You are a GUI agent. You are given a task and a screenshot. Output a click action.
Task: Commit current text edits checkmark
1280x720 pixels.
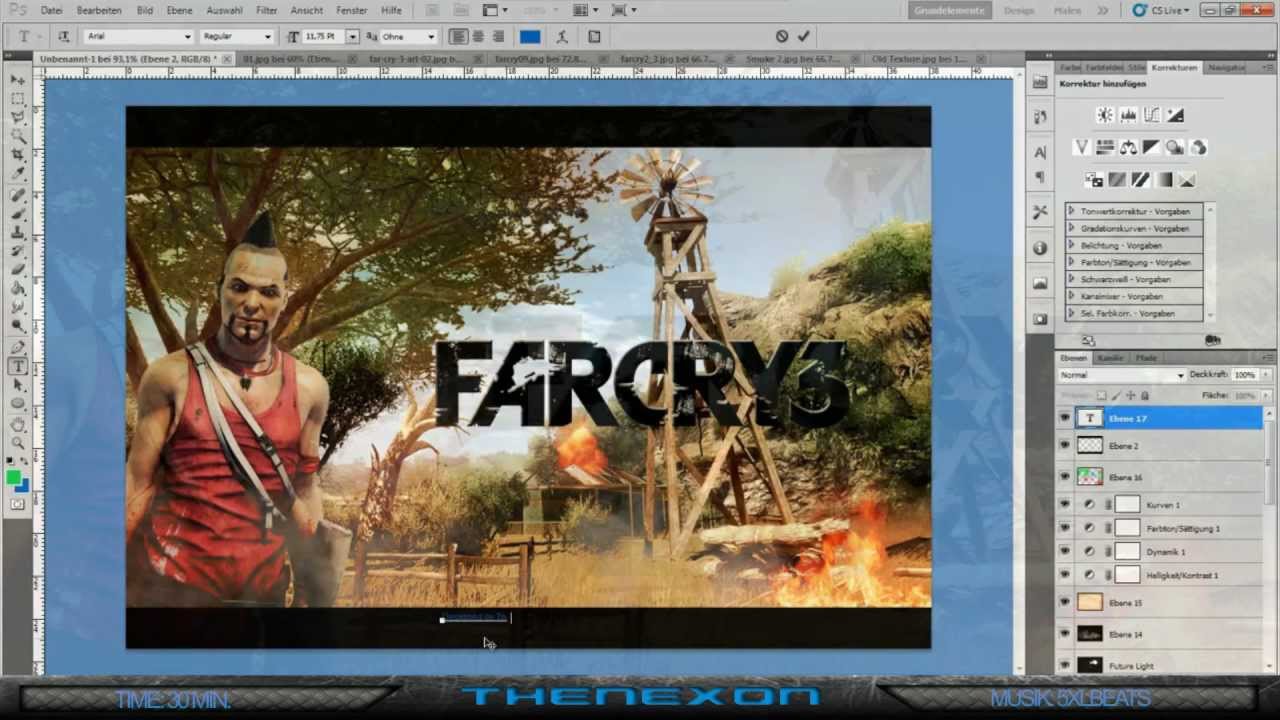[803, 36]
